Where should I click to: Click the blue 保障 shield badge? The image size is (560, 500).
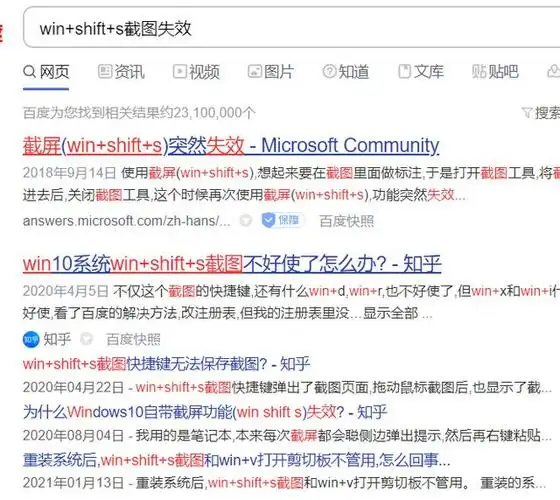[282, 220]
